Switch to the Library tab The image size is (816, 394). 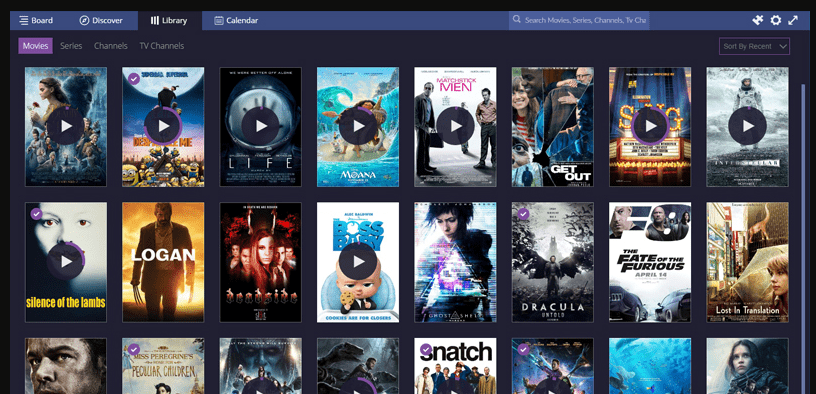(170, 20)
